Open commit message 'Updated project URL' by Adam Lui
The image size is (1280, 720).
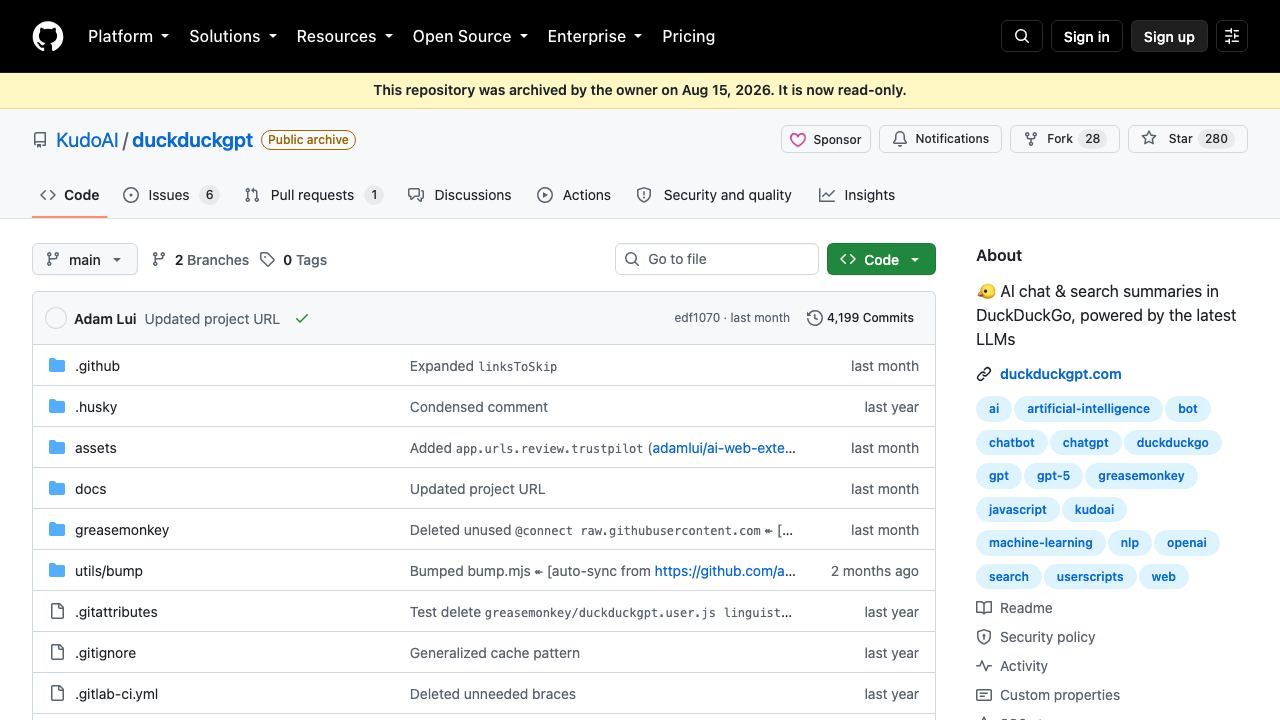[x=212, y=319]
